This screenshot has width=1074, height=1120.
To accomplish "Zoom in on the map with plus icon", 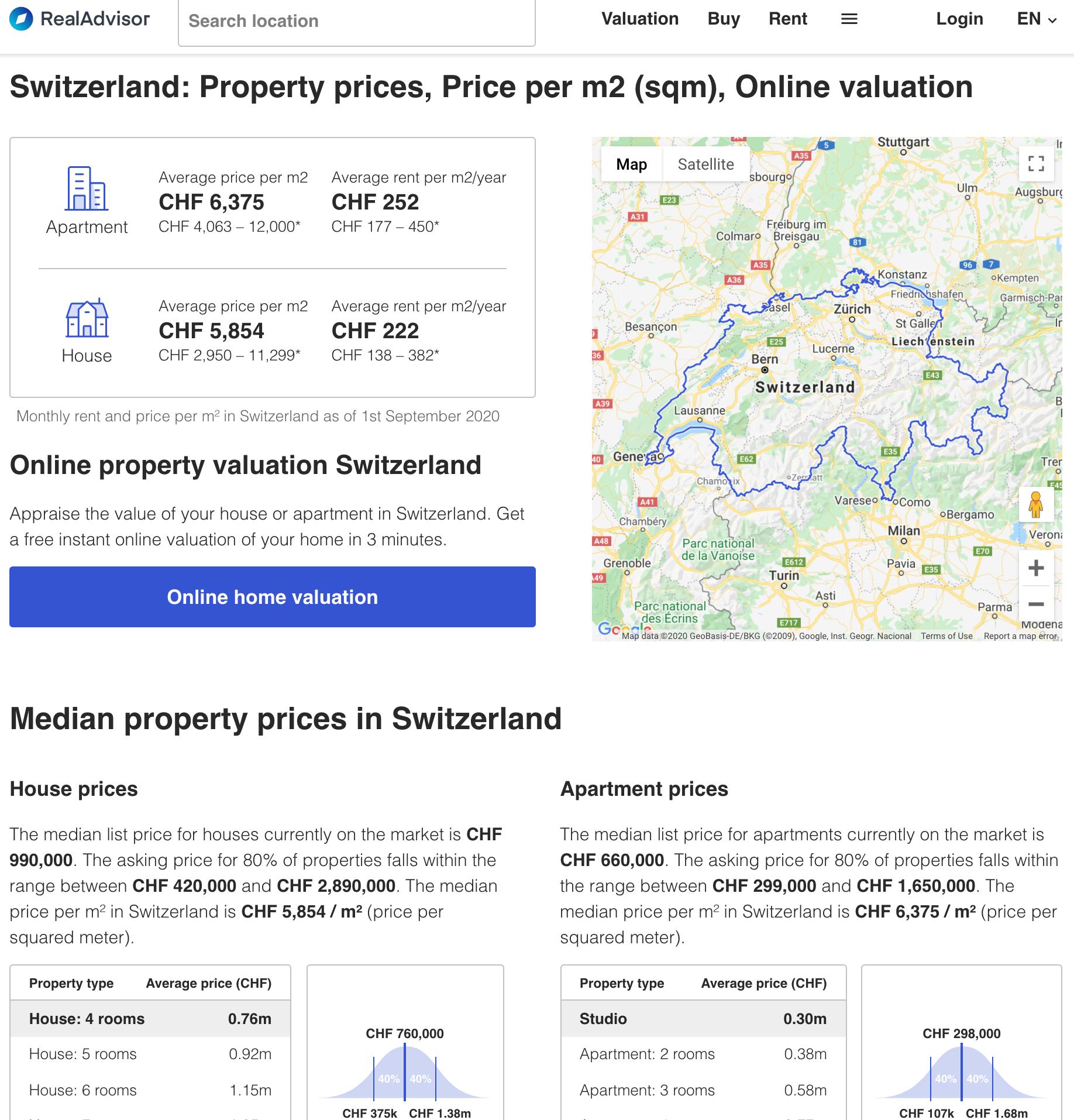I will [x=1035, y=567].
